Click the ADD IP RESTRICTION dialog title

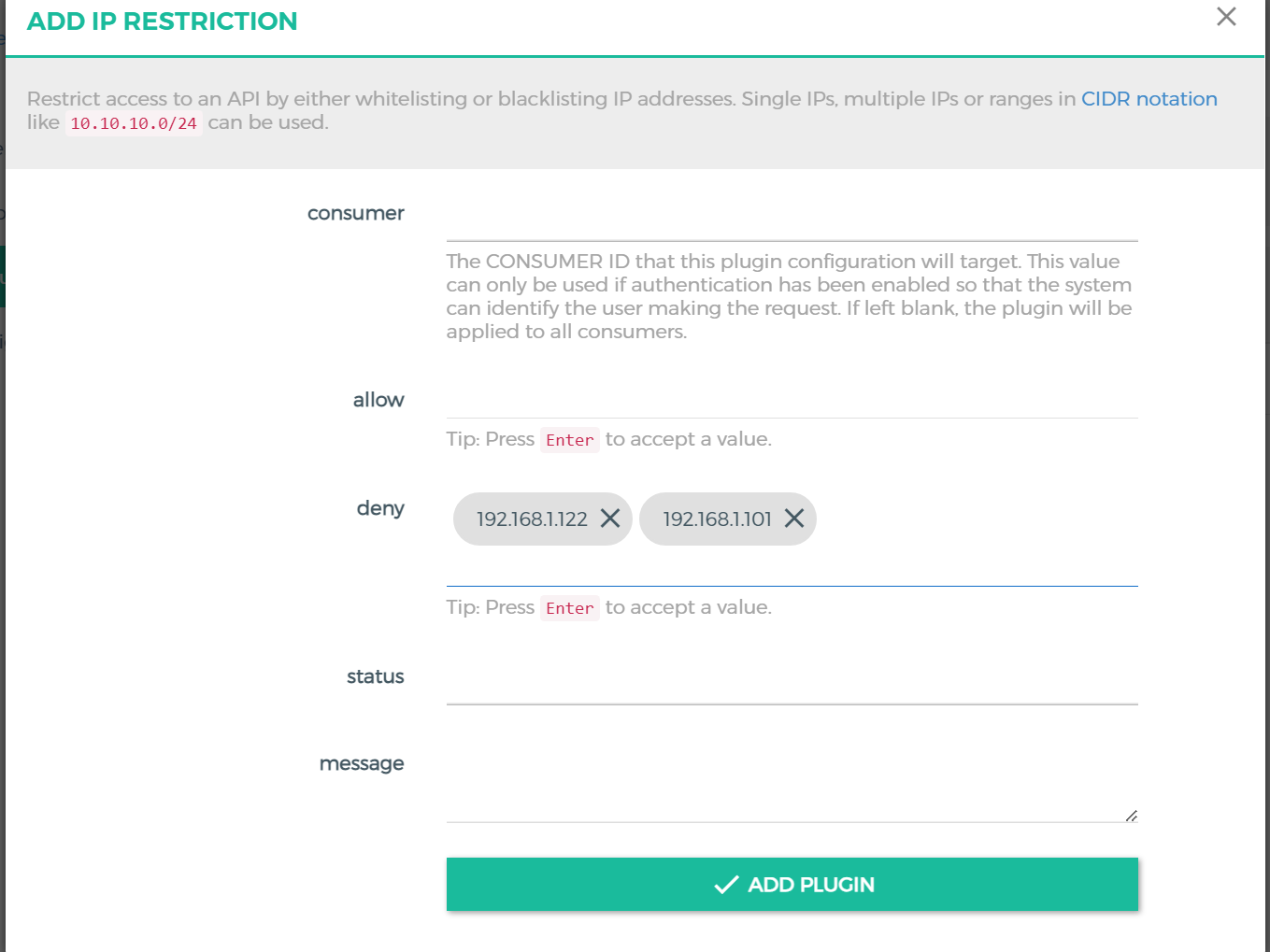162,21
